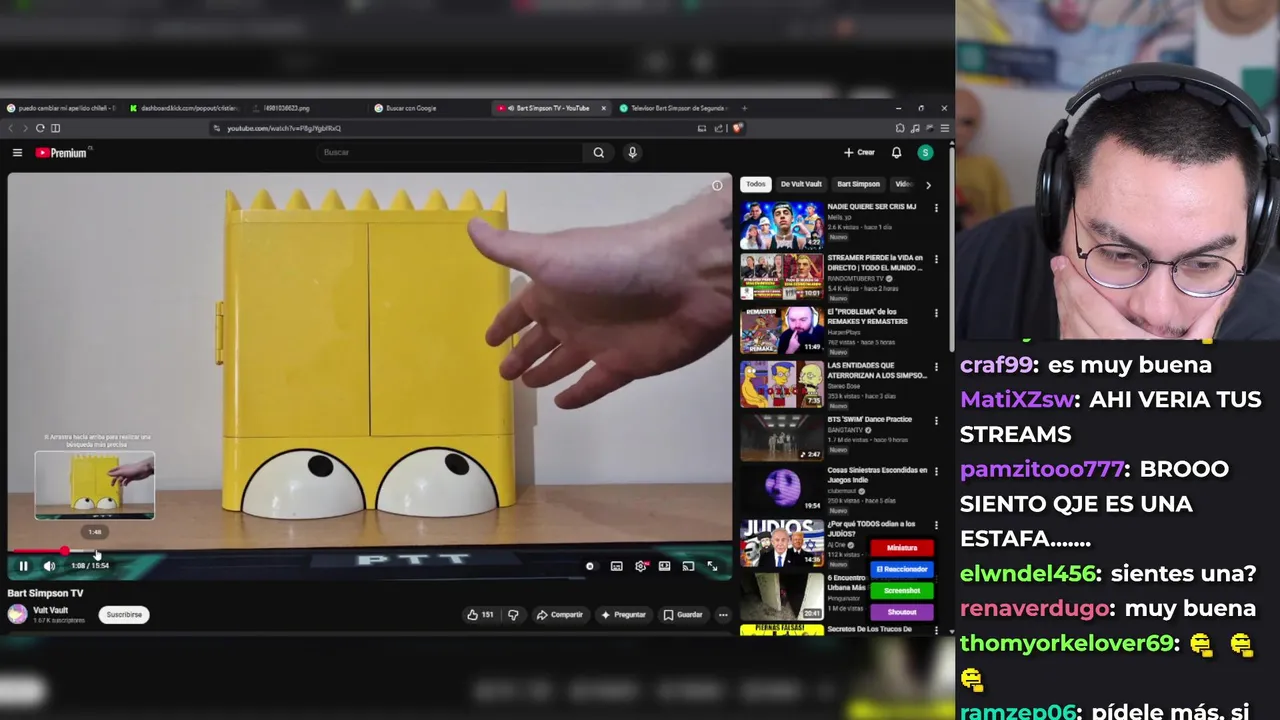The image size is (1280, 720).
Task: Open more actions ellipsis beside Guardar
Action: [x=723, y=615]
